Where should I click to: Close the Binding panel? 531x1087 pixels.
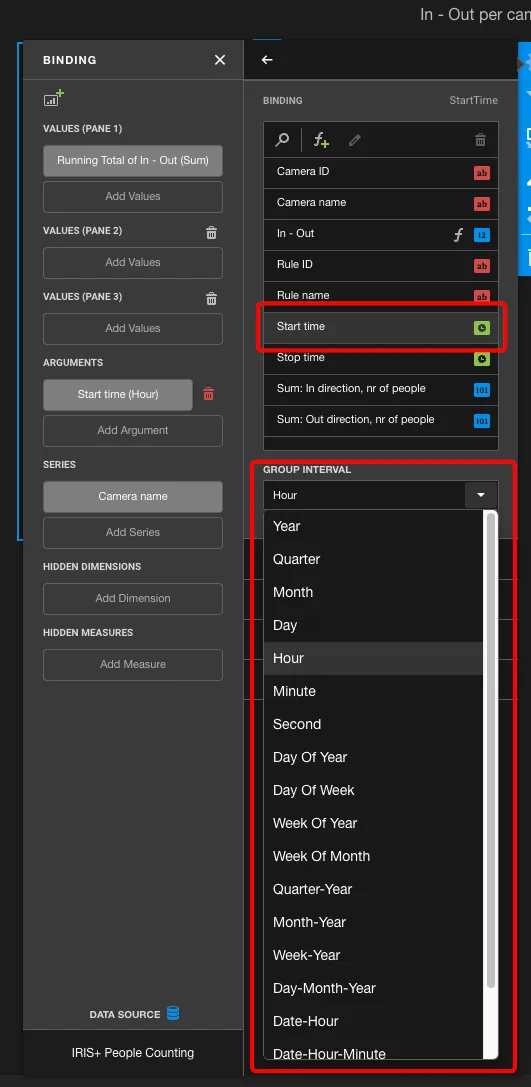click(x=220, y=60)
